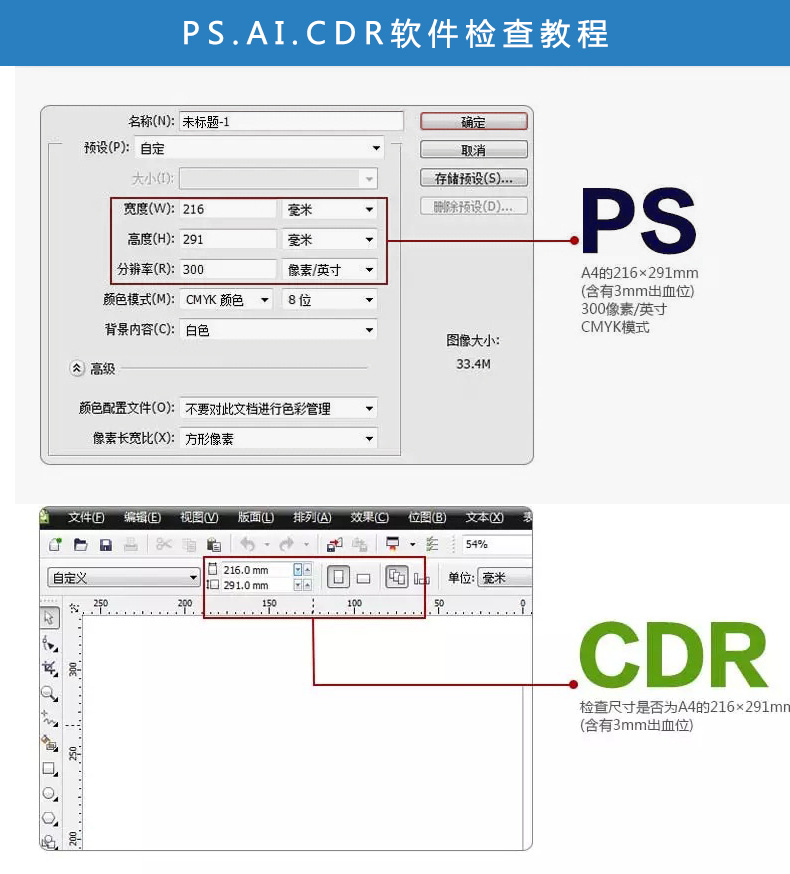Select the Pick arrow tool
This screenshot has height=874, width=790.
click(x=49, y=617)
